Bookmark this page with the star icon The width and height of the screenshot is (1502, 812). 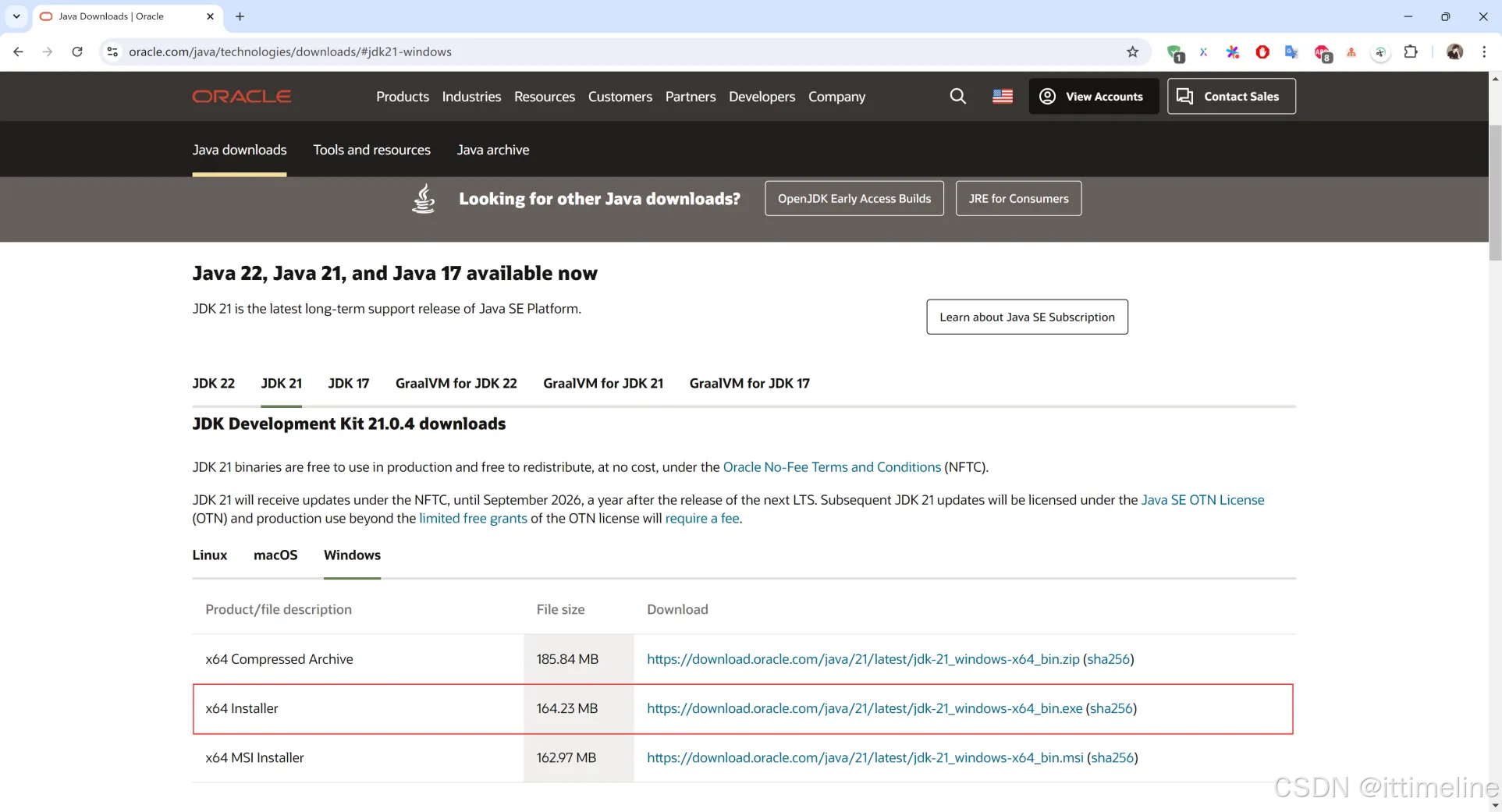pos(1132,51)
